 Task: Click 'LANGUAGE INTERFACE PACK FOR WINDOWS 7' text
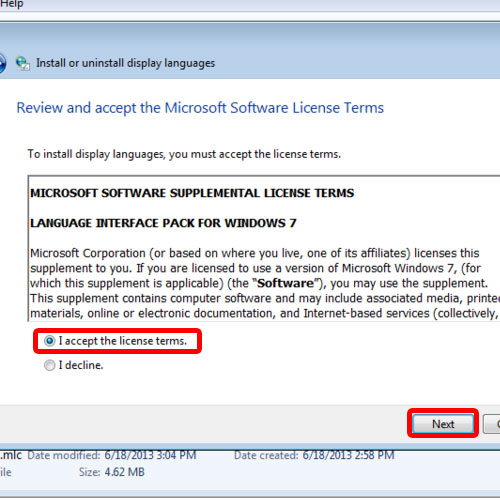pyautogui.click(x=163, y=223)
